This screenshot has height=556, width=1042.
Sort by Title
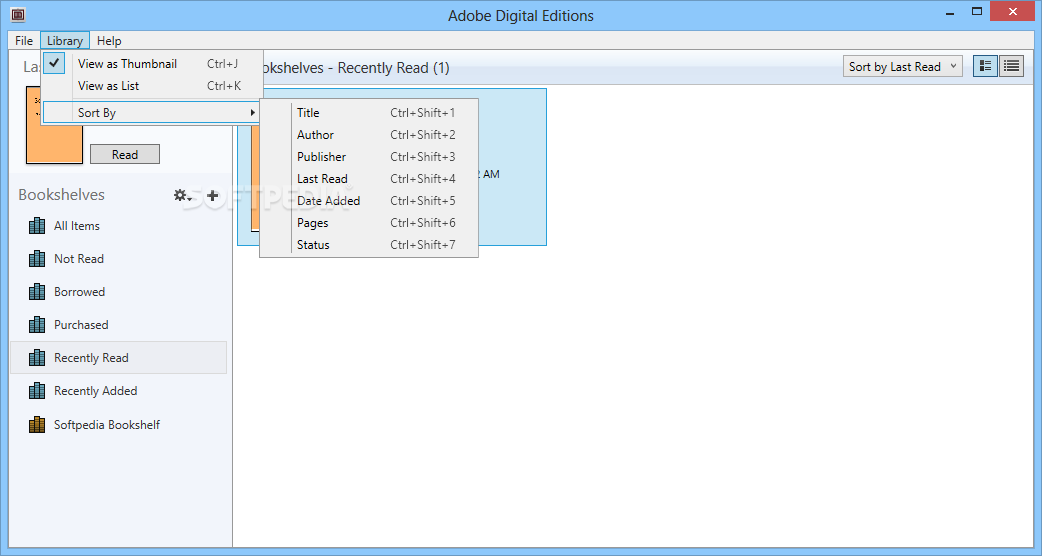[x=369, y=113]
